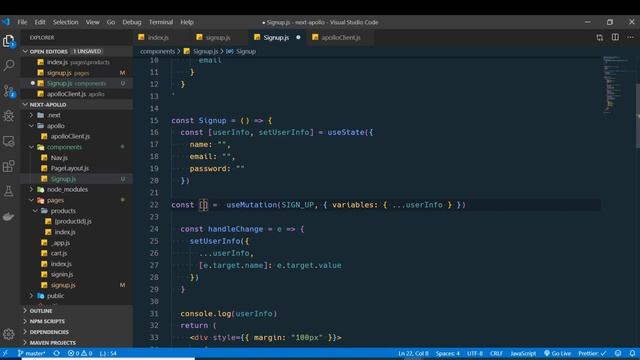Open the View menu
This screenshot has height=360, width=640.
pos(93,22)
